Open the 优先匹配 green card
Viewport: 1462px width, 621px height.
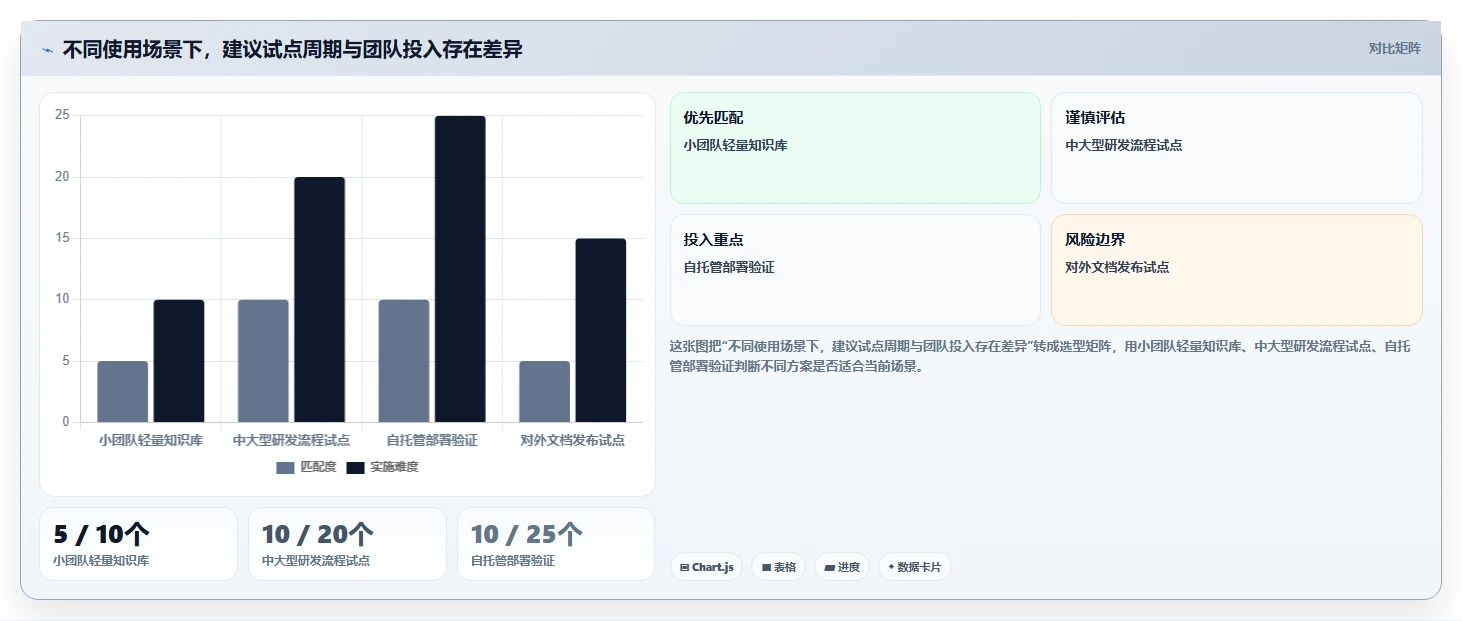855,148
